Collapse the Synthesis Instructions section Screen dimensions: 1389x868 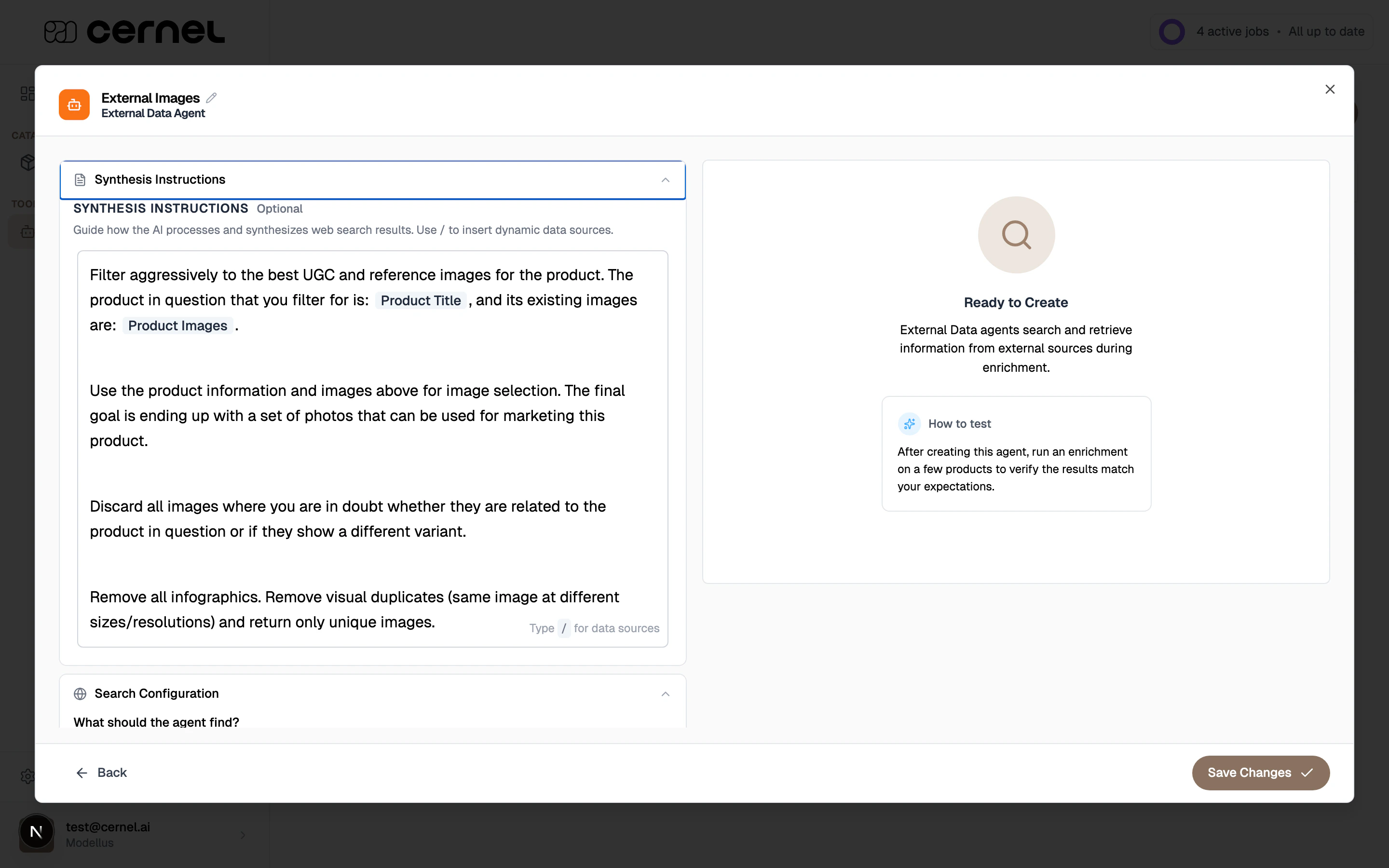point(665,180)
